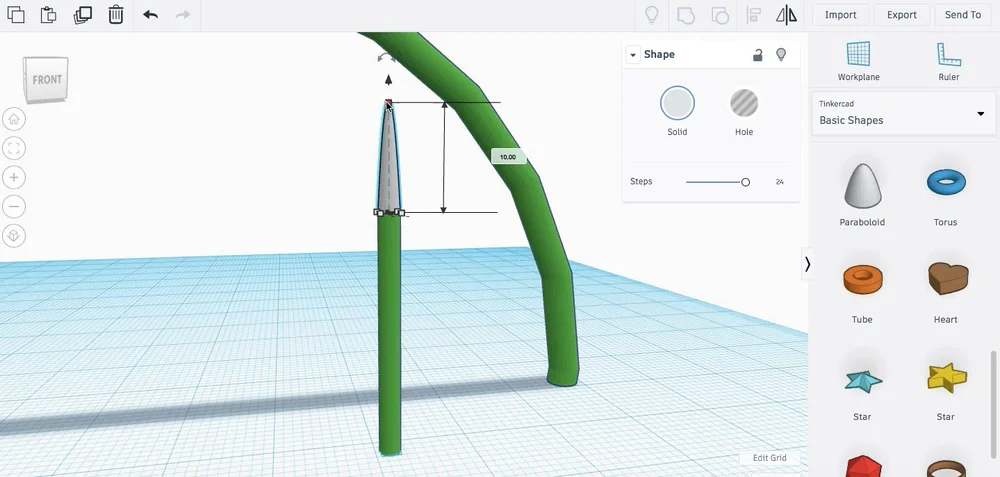Click the Duplicate and repeat icon
Screen dimensions: 1000x477
click(x=82, y=15)
